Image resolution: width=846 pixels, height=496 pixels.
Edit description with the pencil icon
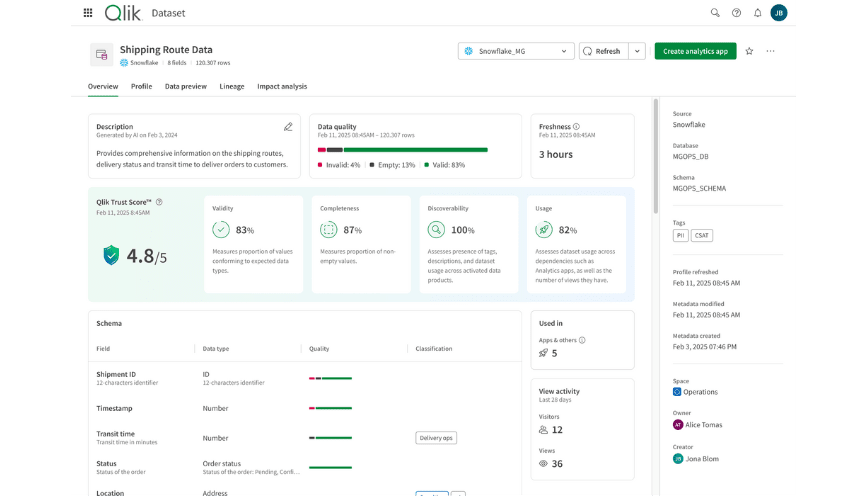(x=288, y=127)
